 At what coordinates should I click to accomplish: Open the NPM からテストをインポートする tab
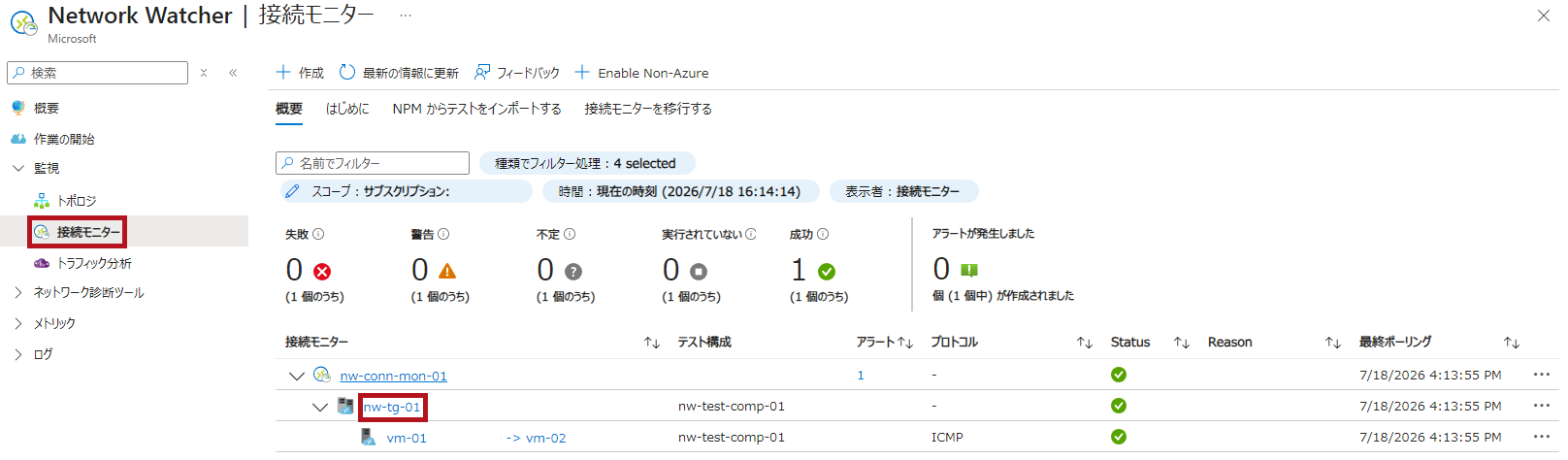click(476, 109)
